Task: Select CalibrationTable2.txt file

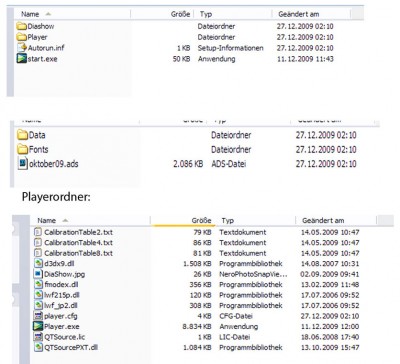Action: coord(78,232)
